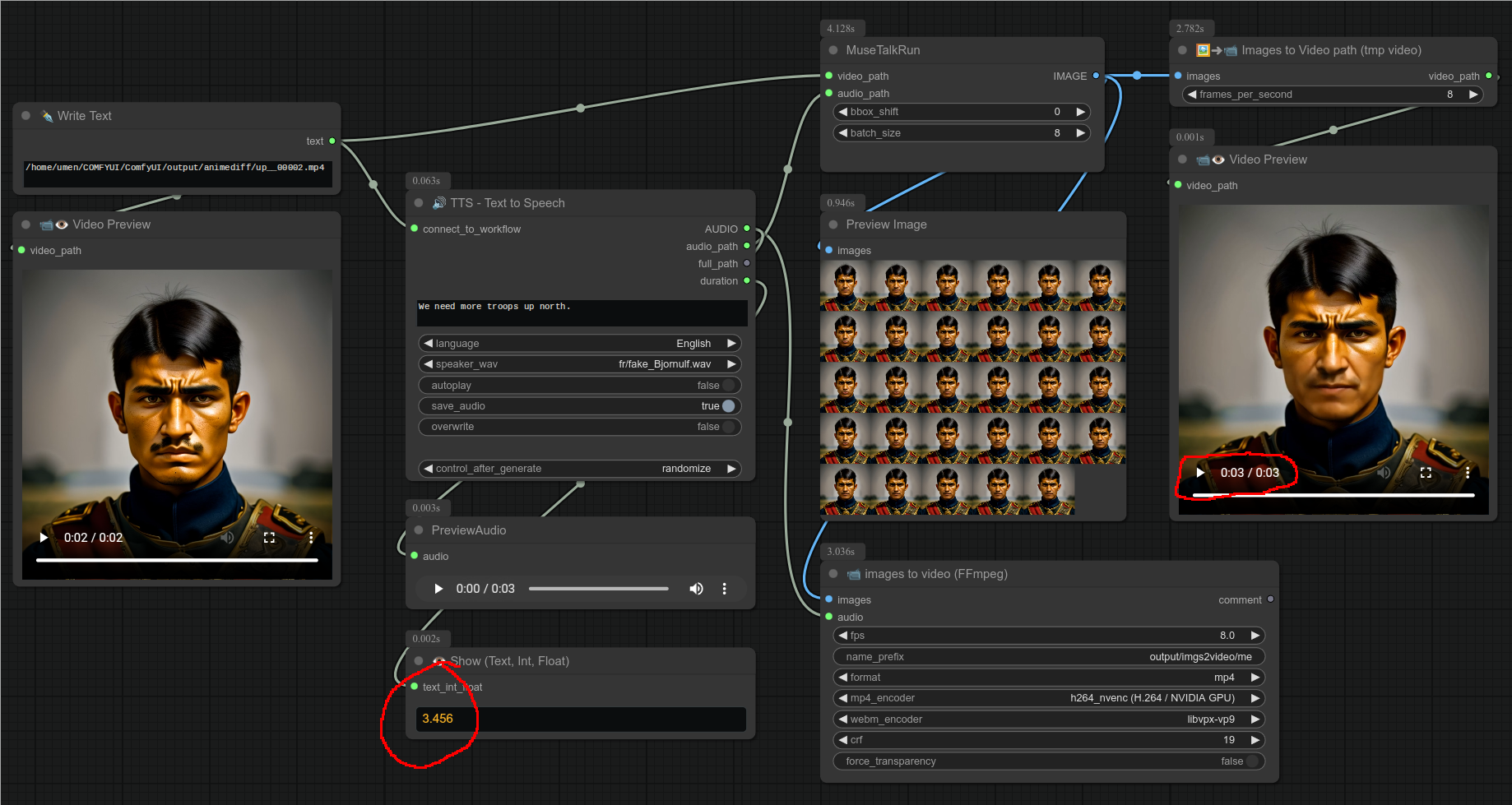Enable the force_transparency toggle
1512x805 pixels.
(x=1251, y=761)
